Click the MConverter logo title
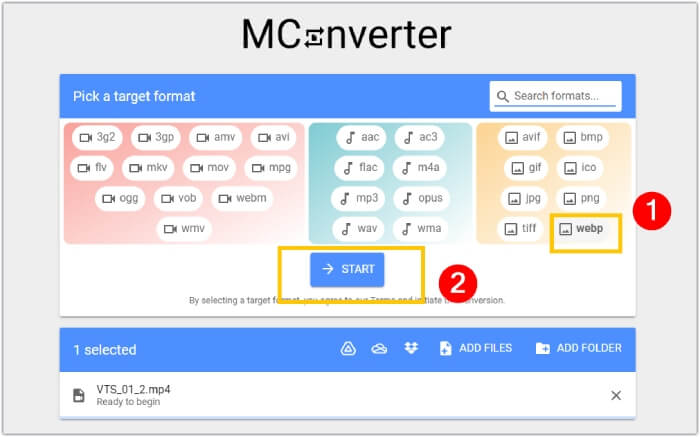 pyautogui.click(x=346, y=35)
